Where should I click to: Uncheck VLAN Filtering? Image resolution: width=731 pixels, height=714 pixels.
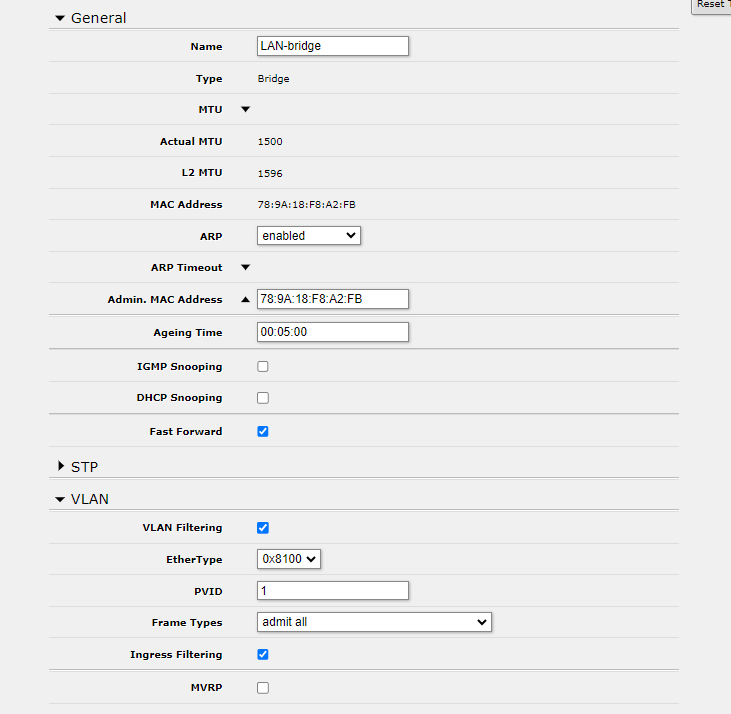[263, 528]
